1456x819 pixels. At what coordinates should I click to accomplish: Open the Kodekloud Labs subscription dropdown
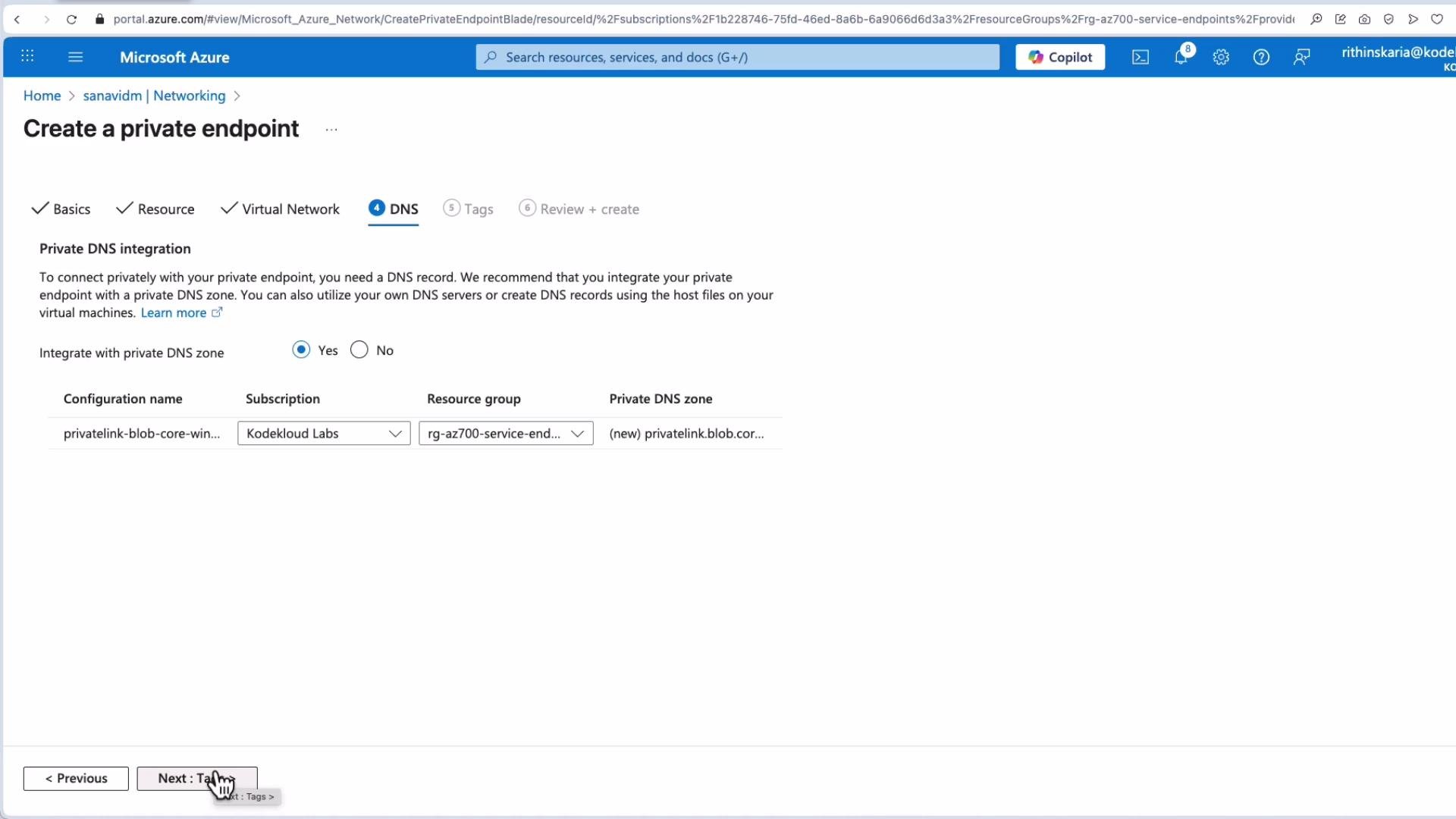(x=324, y=433)
